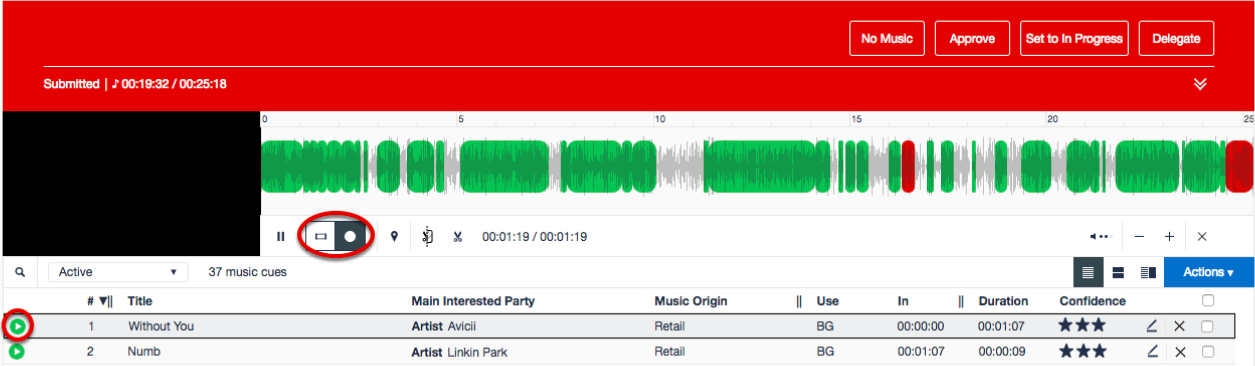1255x366 pixels.
Task: Open the Actions dropdown menu
Action: [x=1208, y=272]
